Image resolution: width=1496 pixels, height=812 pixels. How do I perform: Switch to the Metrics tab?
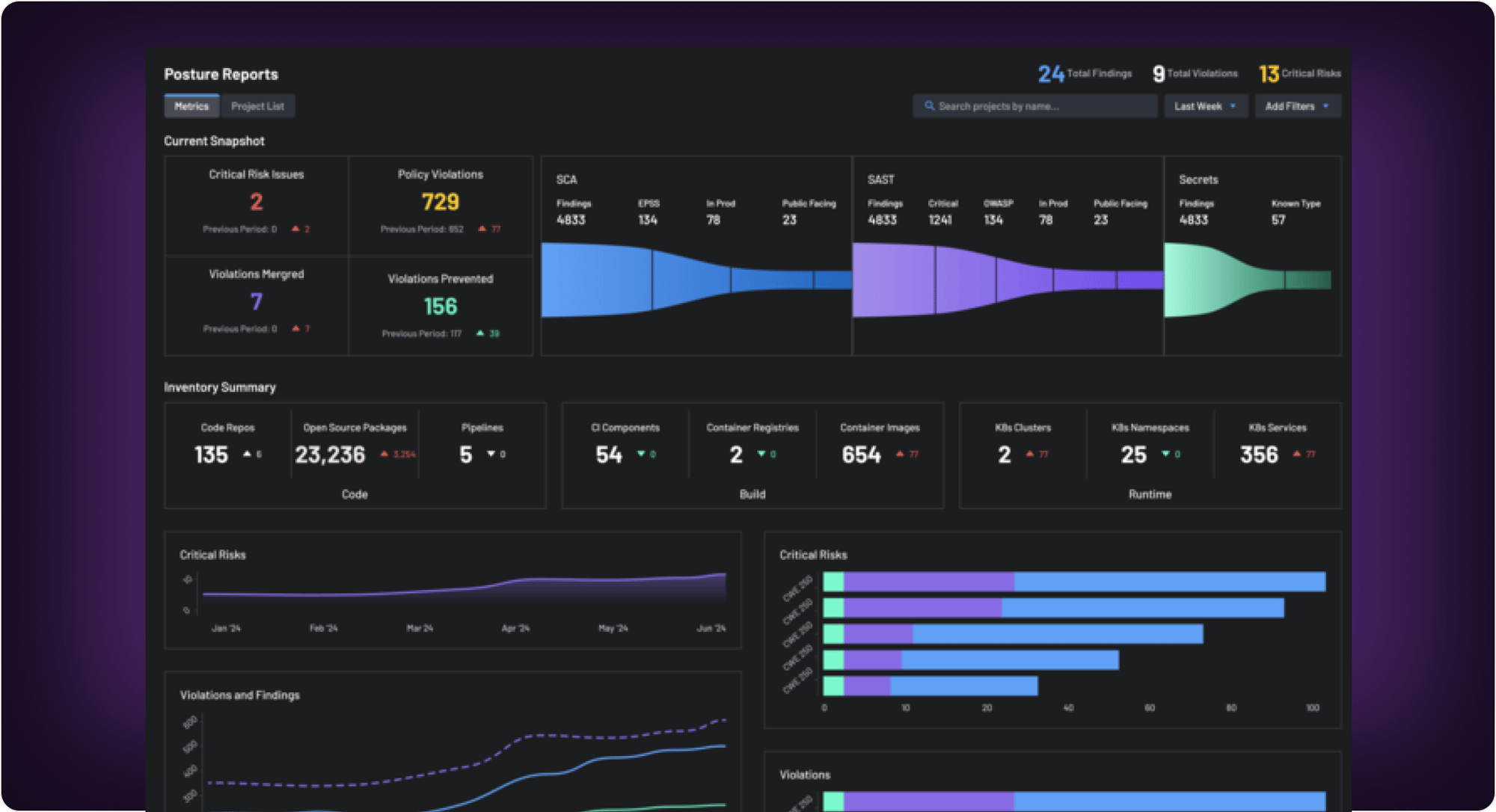point(191,106)
